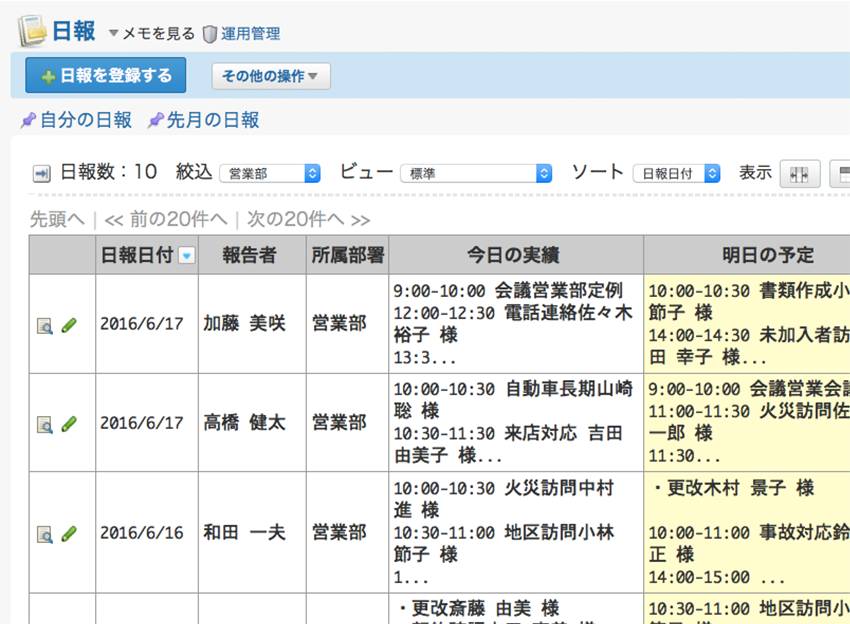Open detail view icon for 高橋 健太 report

tap(44, 424)
